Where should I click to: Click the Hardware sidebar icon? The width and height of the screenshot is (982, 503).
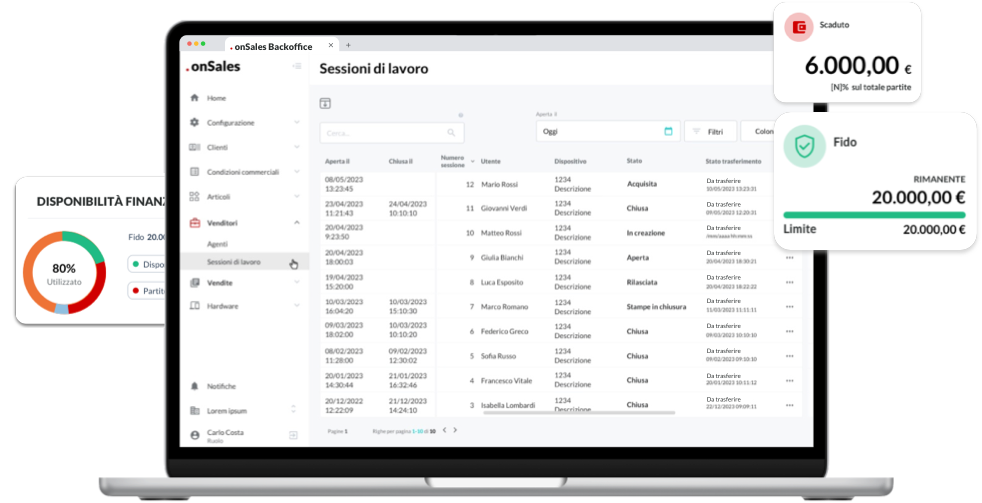(x=194, y=306)
